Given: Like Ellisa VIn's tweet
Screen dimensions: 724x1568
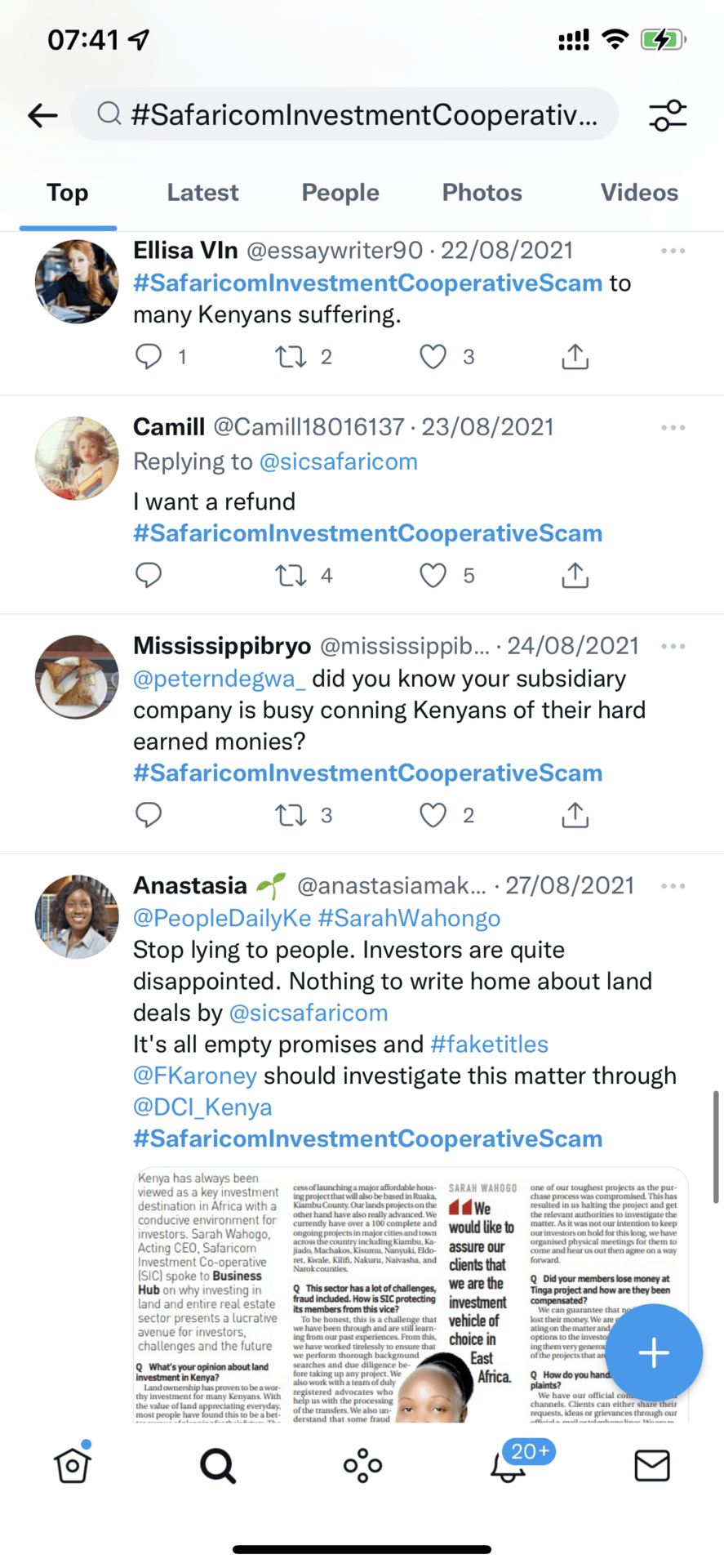Looking at the screenshot, I should click(433, 357).
